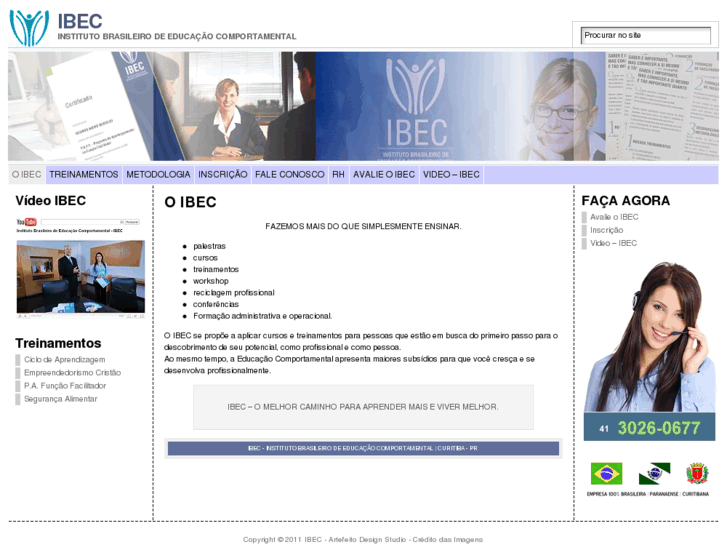Click 'Inscrição' under Faça Agora
727x545 pixels.
[x=606, y=230]
